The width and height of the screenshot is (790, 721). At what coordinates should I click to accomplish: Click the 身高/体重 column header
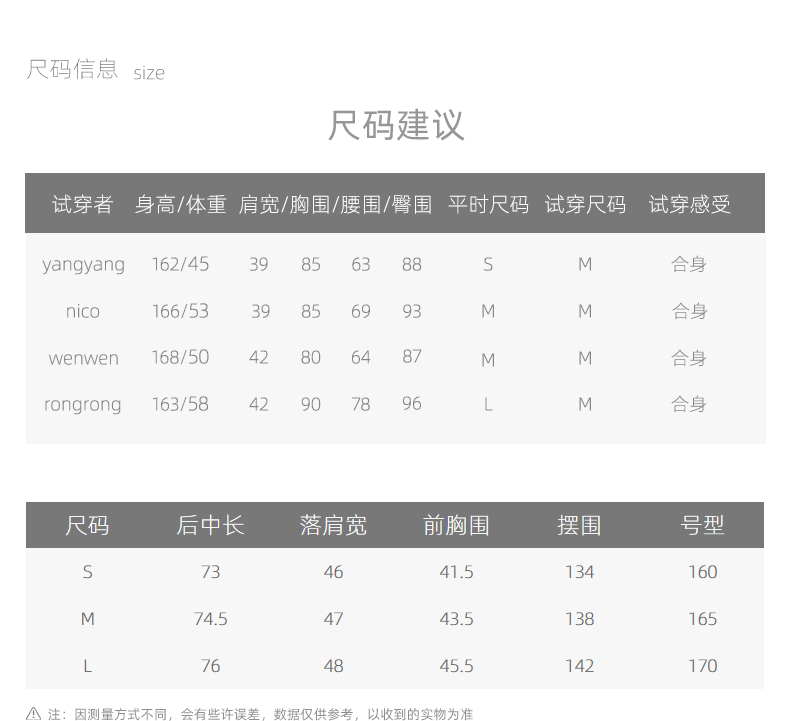(x=181, y=205)
